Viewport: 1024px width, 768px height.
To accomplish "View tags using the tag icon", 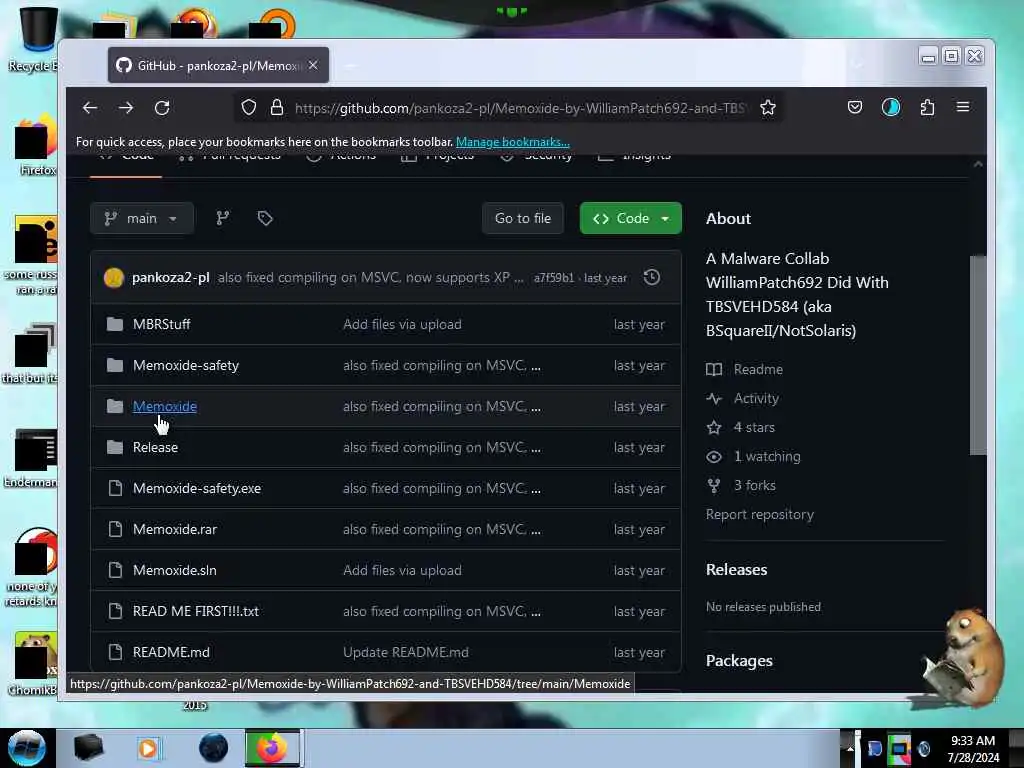I will (x=264, y=218).
